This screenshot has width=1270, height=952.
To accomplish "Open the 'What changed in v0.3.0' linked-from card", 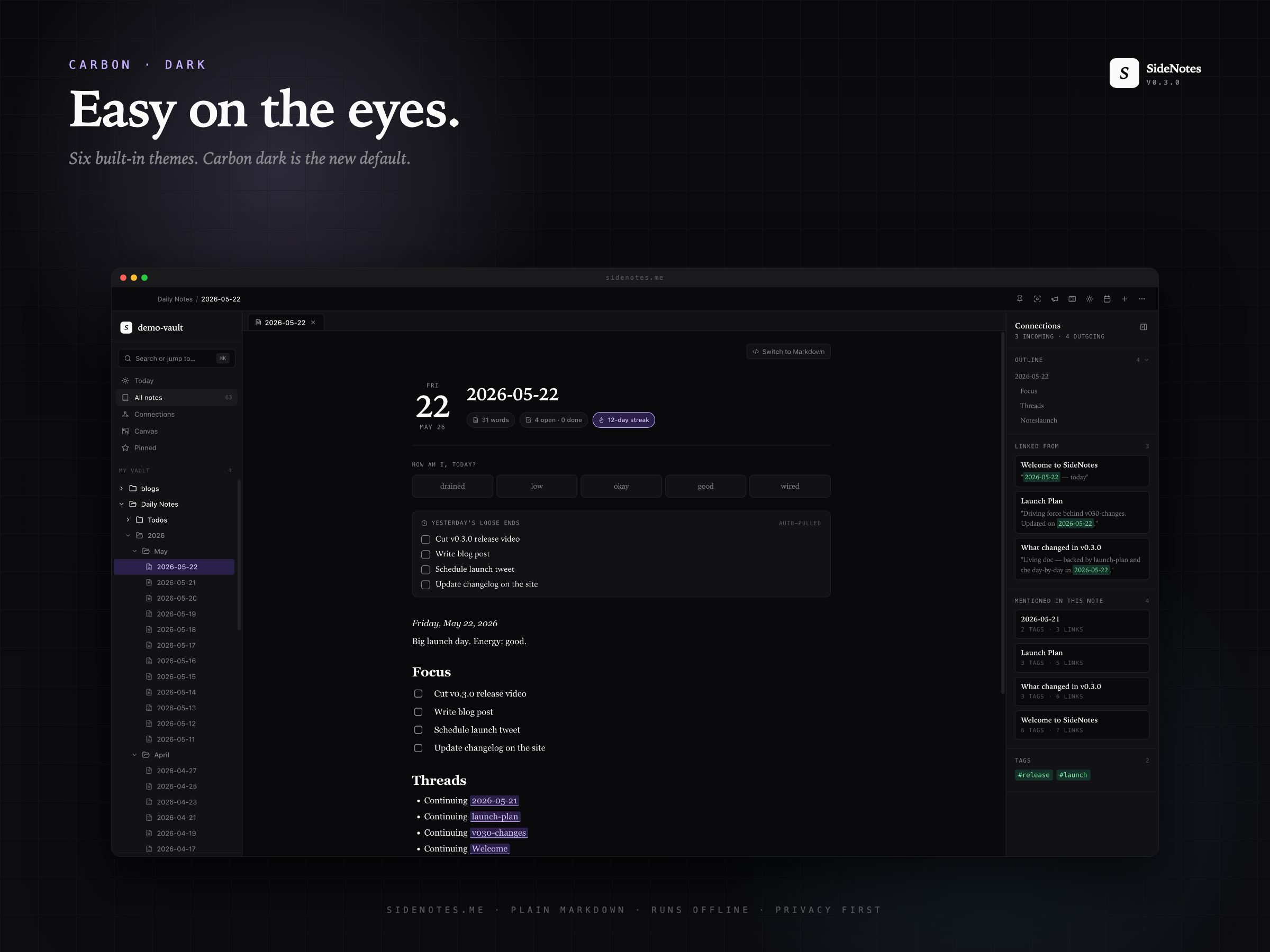I will coord(1082,559).
